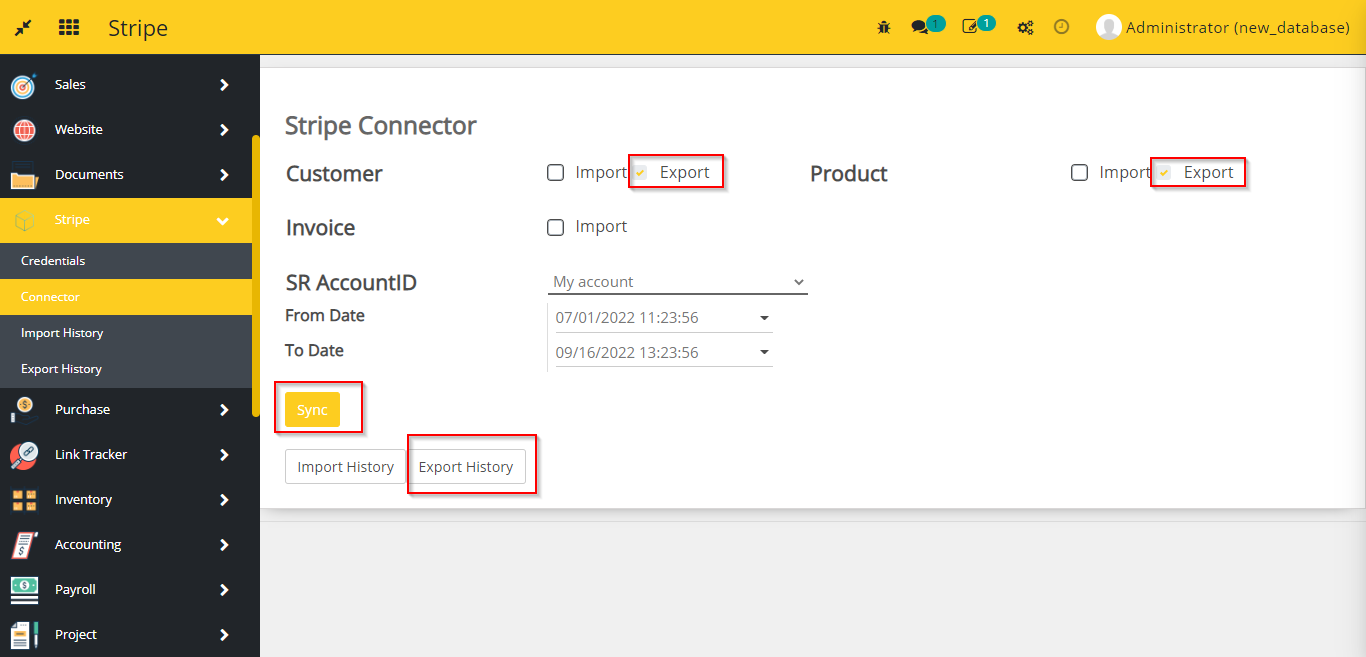Click the Accounting module icon

click(24, 545)
